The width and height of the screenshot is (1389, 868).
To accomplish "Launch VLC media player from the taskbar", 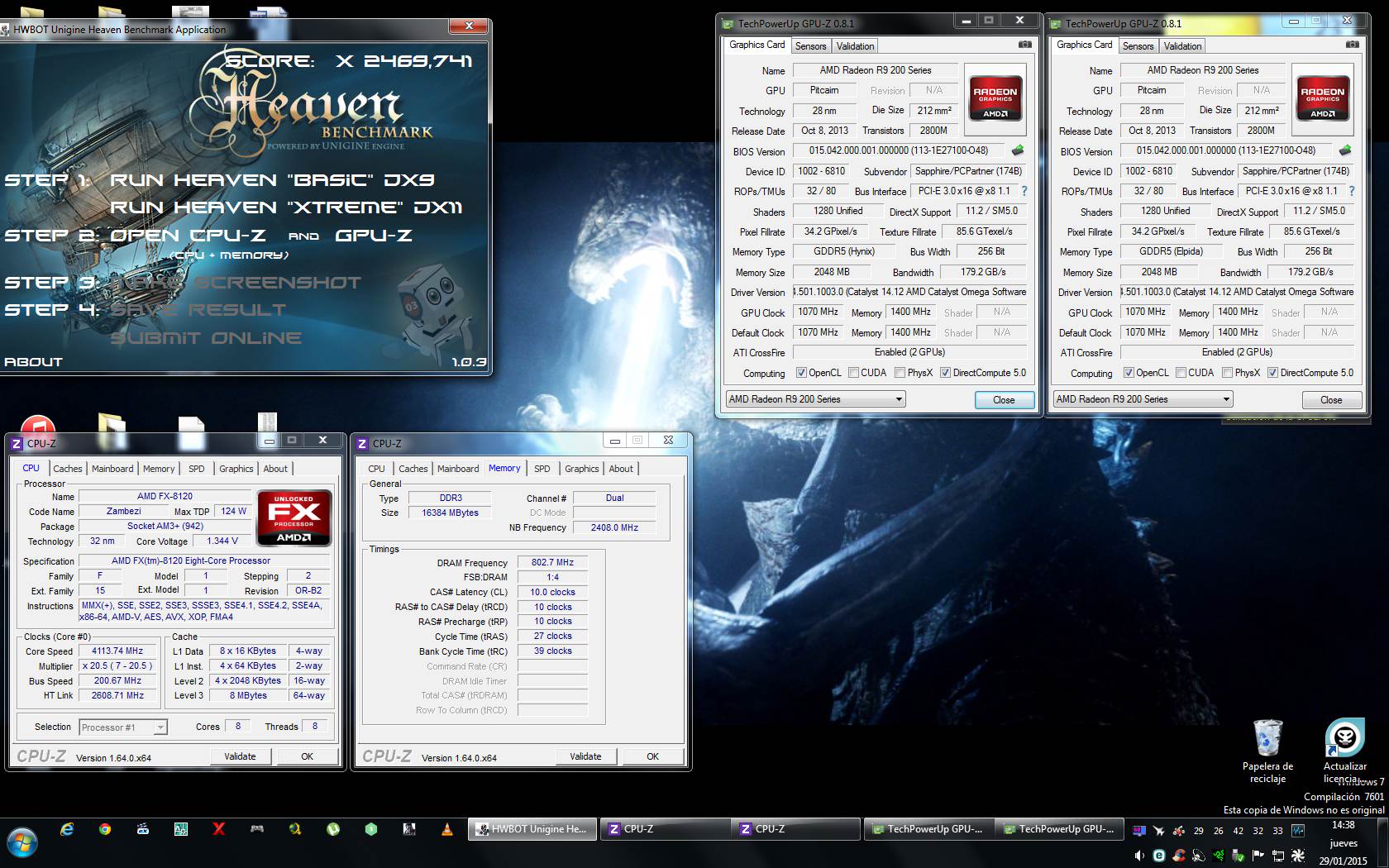I will [x=447, y=829].
